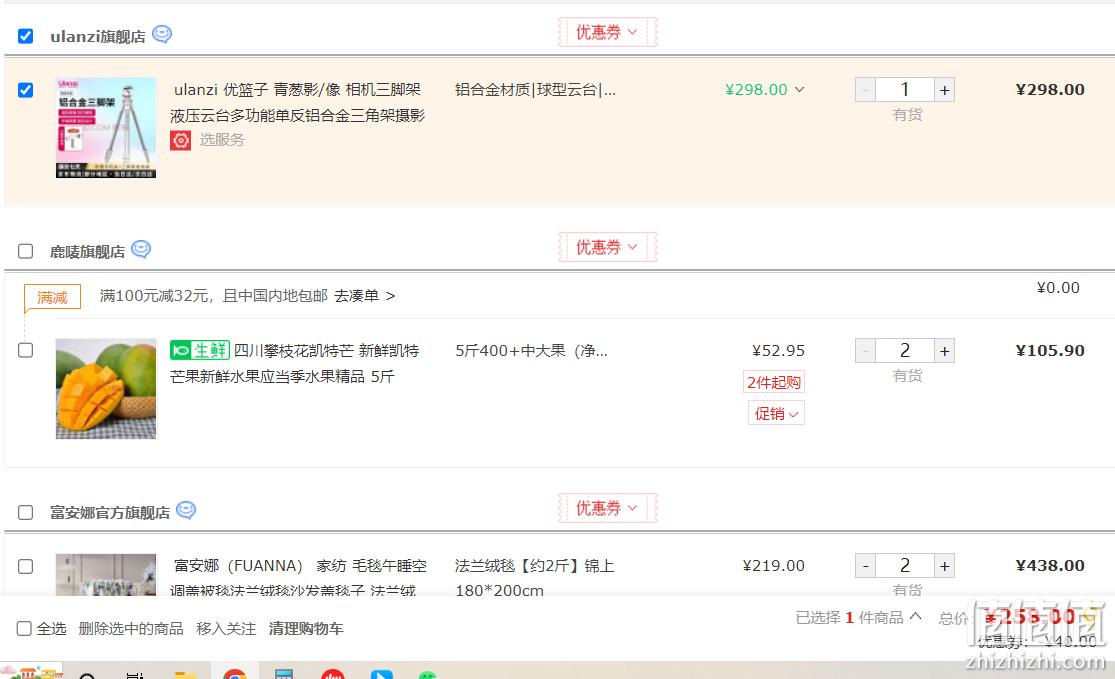Increase tripod quantity with plus button
Image resolution: width=1115 pixels, height=679 pixels.
pyautogui.click(x=944, y=90)
